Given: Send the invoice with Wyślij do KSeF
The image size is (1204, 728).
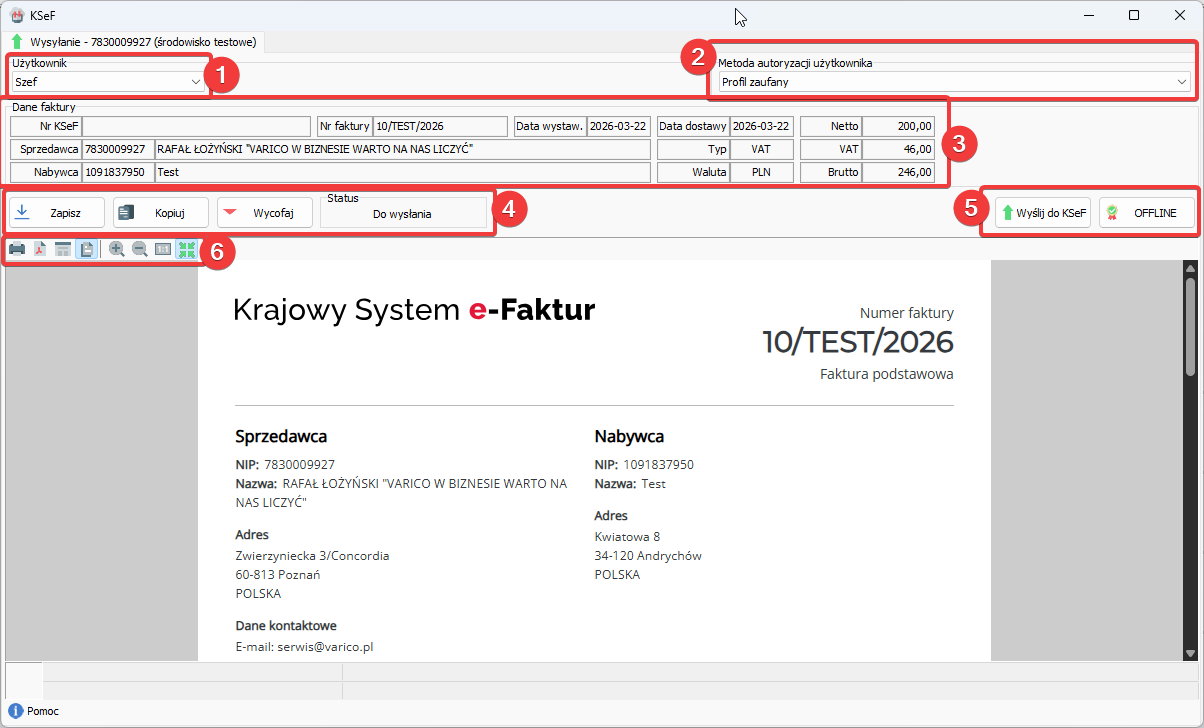Looking at the screenshot, I should point(1042,213).
